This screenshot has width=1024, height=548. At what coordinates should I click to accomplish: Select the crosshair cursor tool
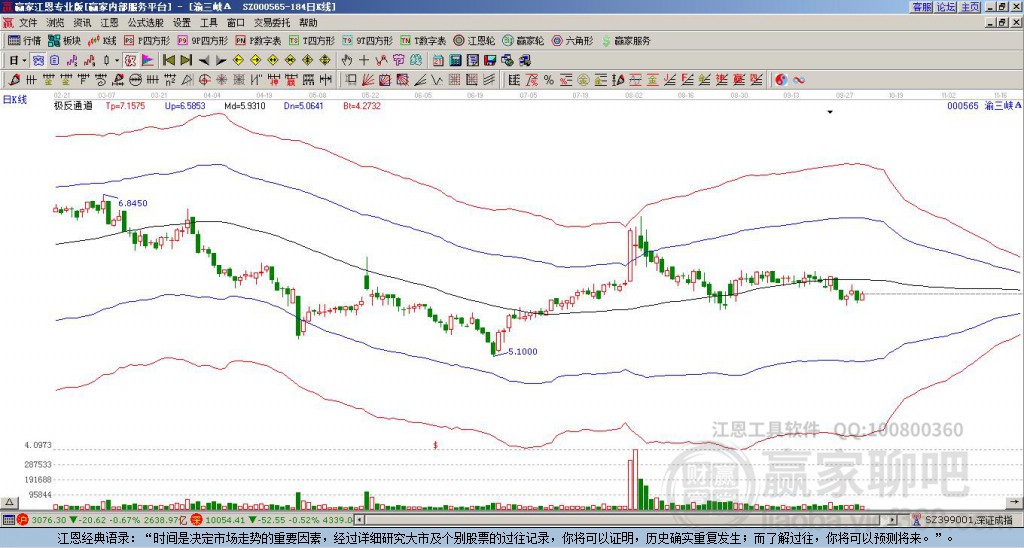pos(364,61)
